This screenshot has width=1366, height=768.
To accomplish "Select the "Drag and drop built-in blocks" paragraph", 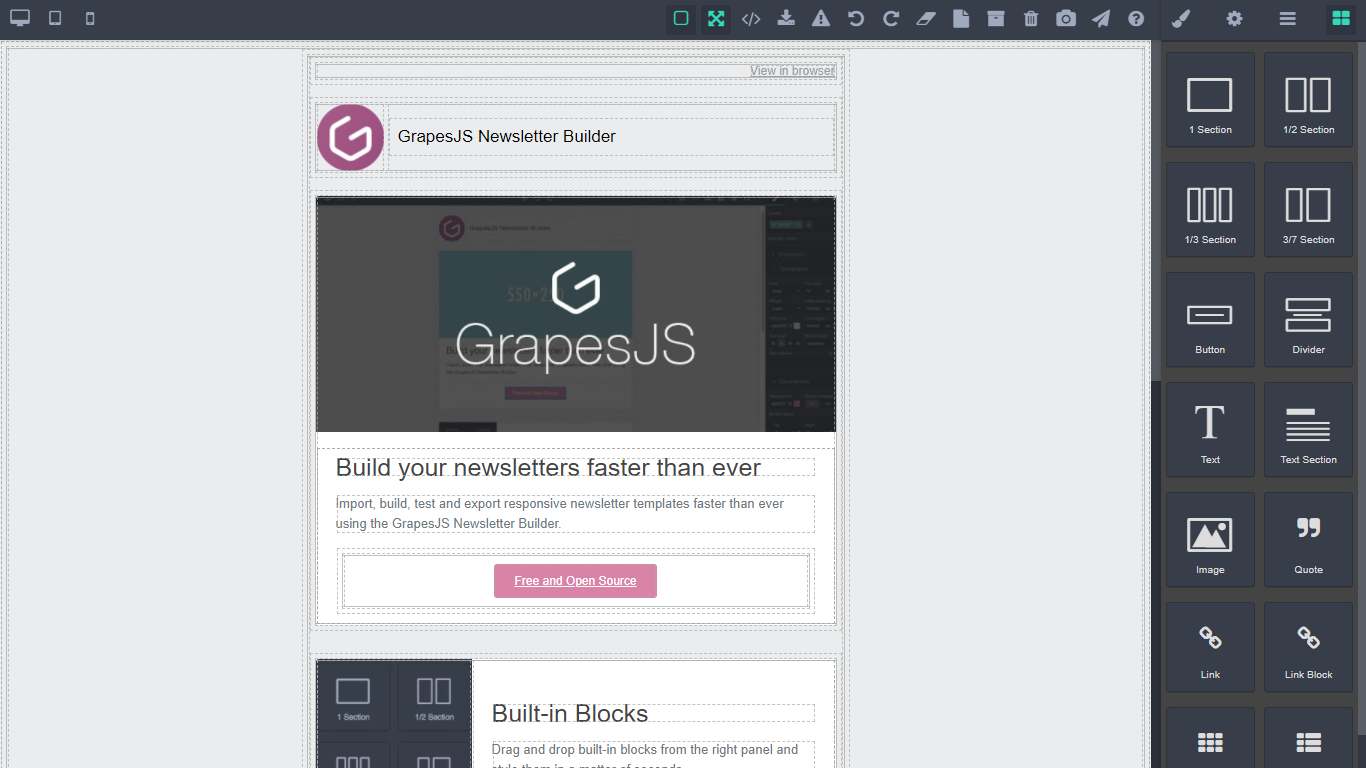I will (x=653, y=755).
